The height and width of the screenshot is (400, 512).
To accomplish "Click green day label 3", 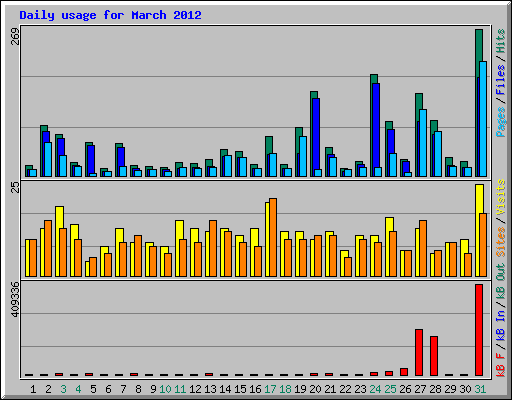I will pos(63,389).
